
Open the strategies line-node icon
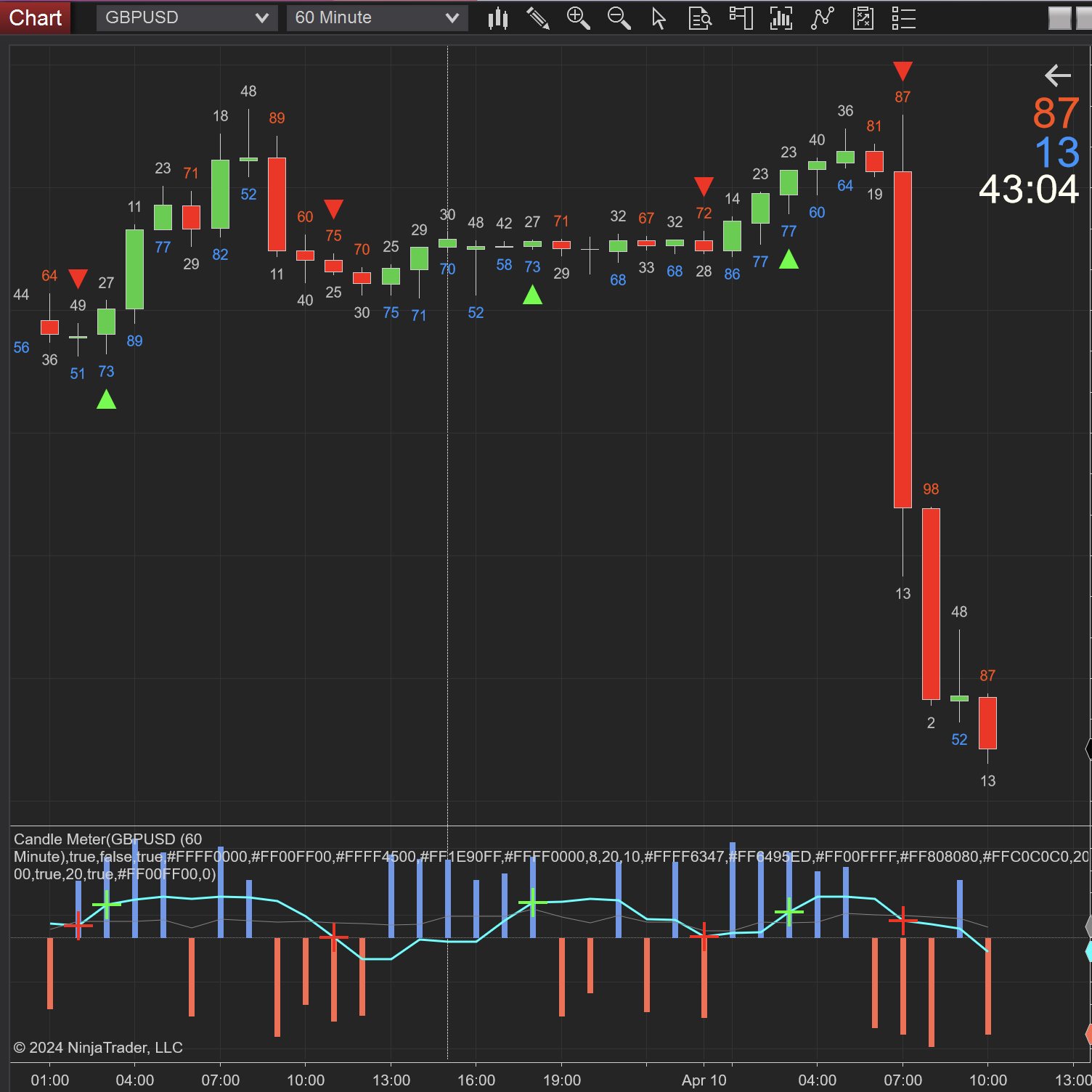click(822, 18)
